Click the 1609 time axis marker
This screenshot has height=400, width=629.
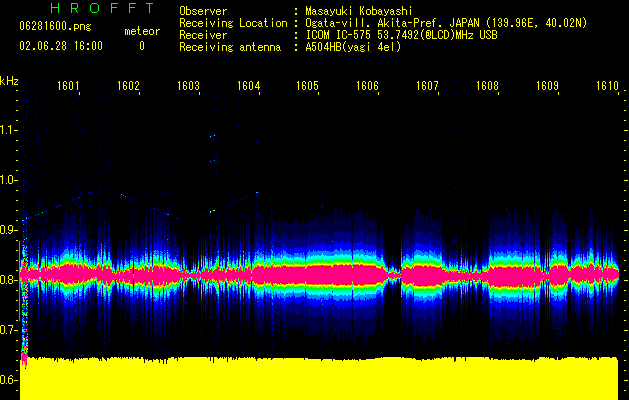(548, 86)
